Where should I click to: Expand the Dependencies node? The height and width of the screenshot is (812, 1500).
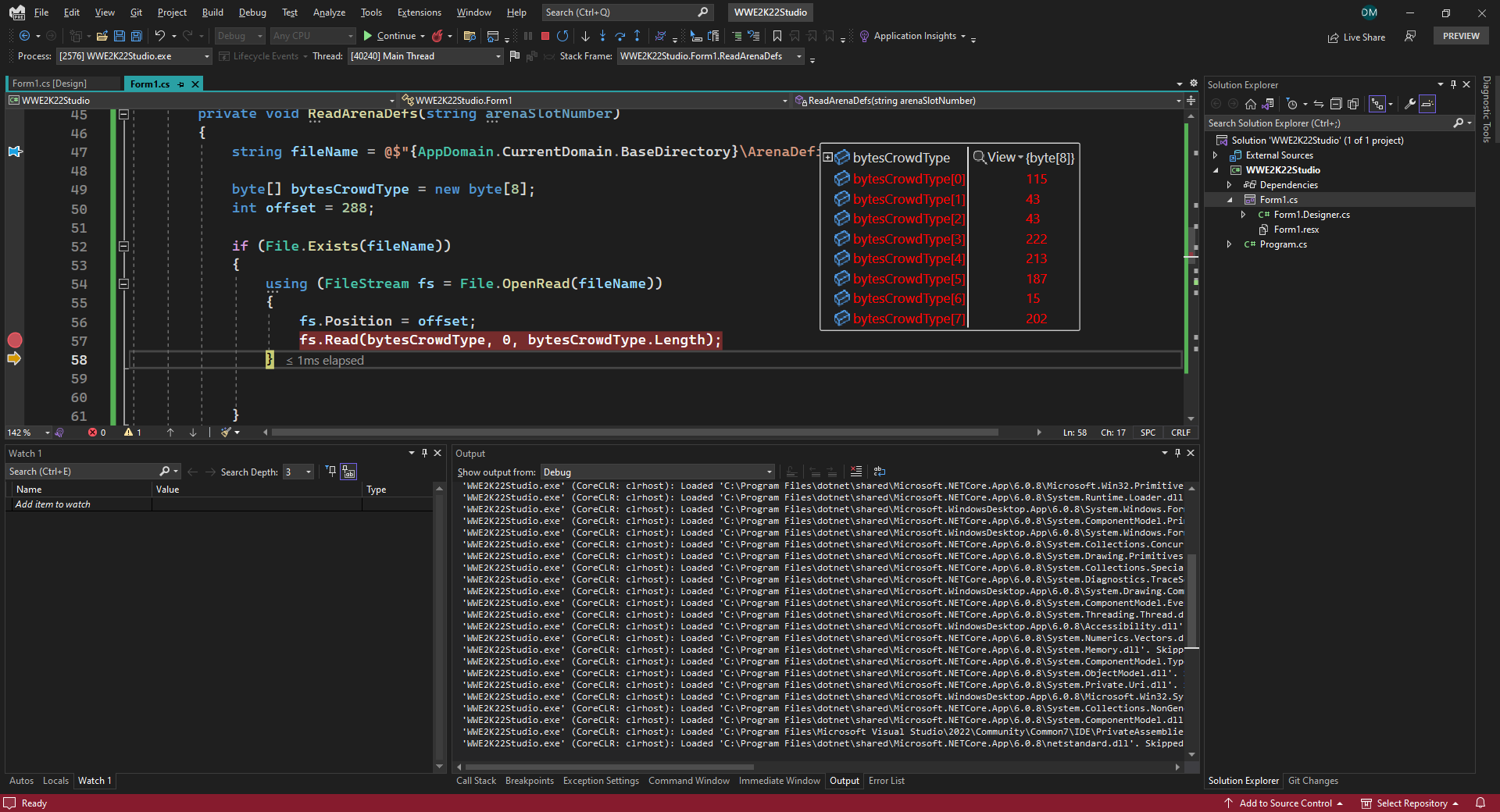click(1230, 185)
